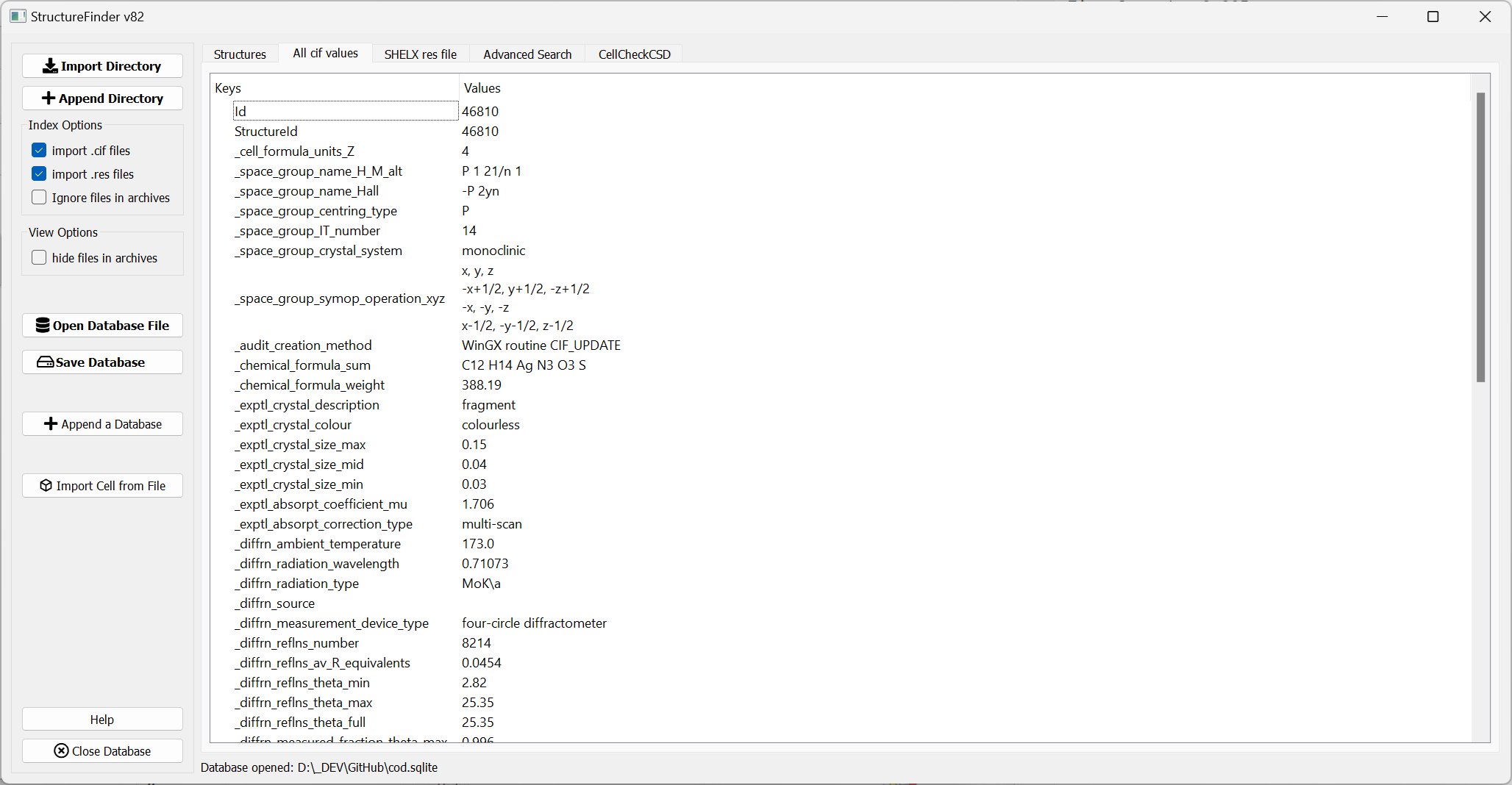Screen dimensions: 1512x785
Task: Switch to the Structures tab
Action: pyautogui.click(x=240, y=54)
